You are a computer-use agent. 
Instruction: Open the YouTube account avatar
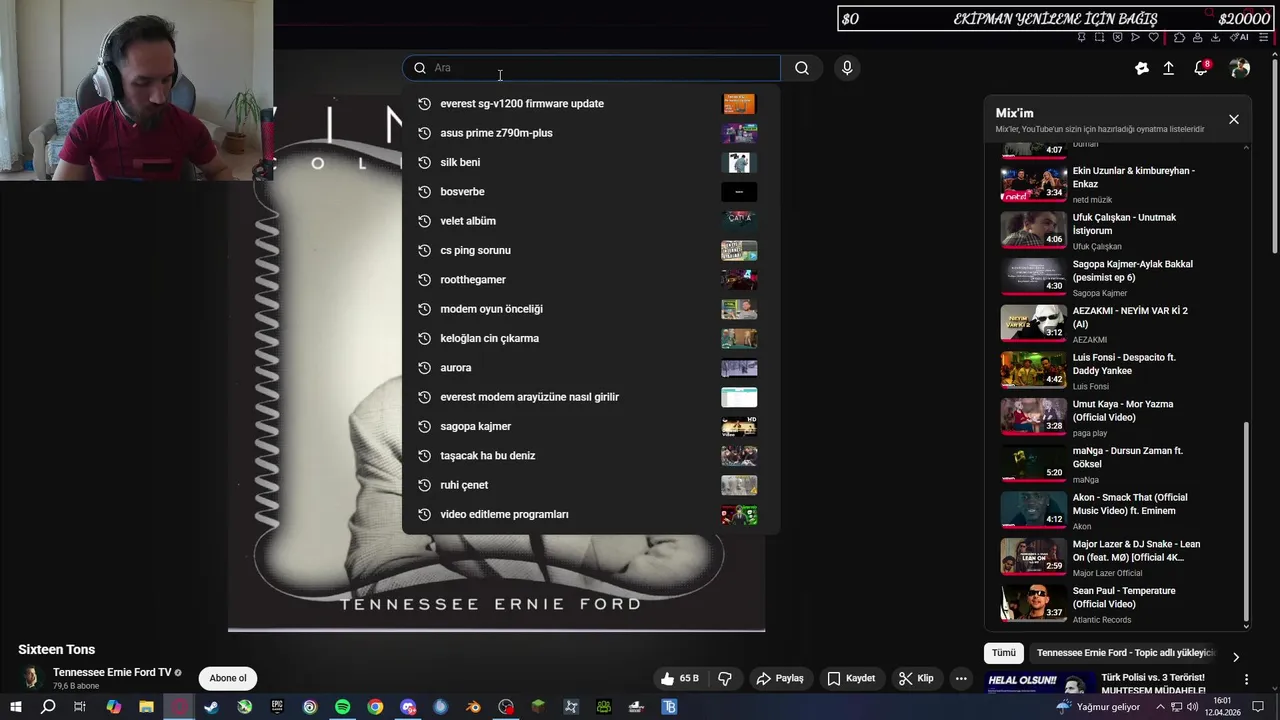tap(1240, 68)
